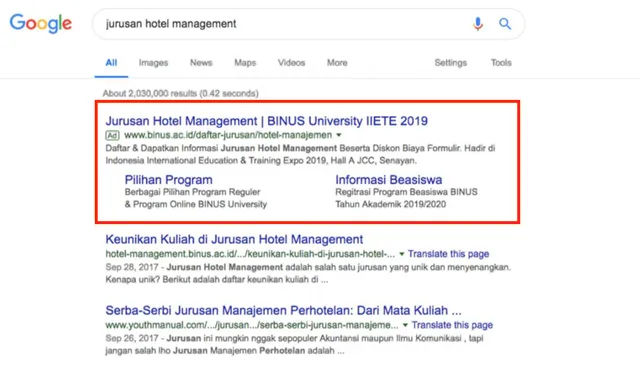The image size is (640, 365).
Task: Expand arrow beside hotel-management.binus.ac.id URL
Action: [x=402, y=254]
